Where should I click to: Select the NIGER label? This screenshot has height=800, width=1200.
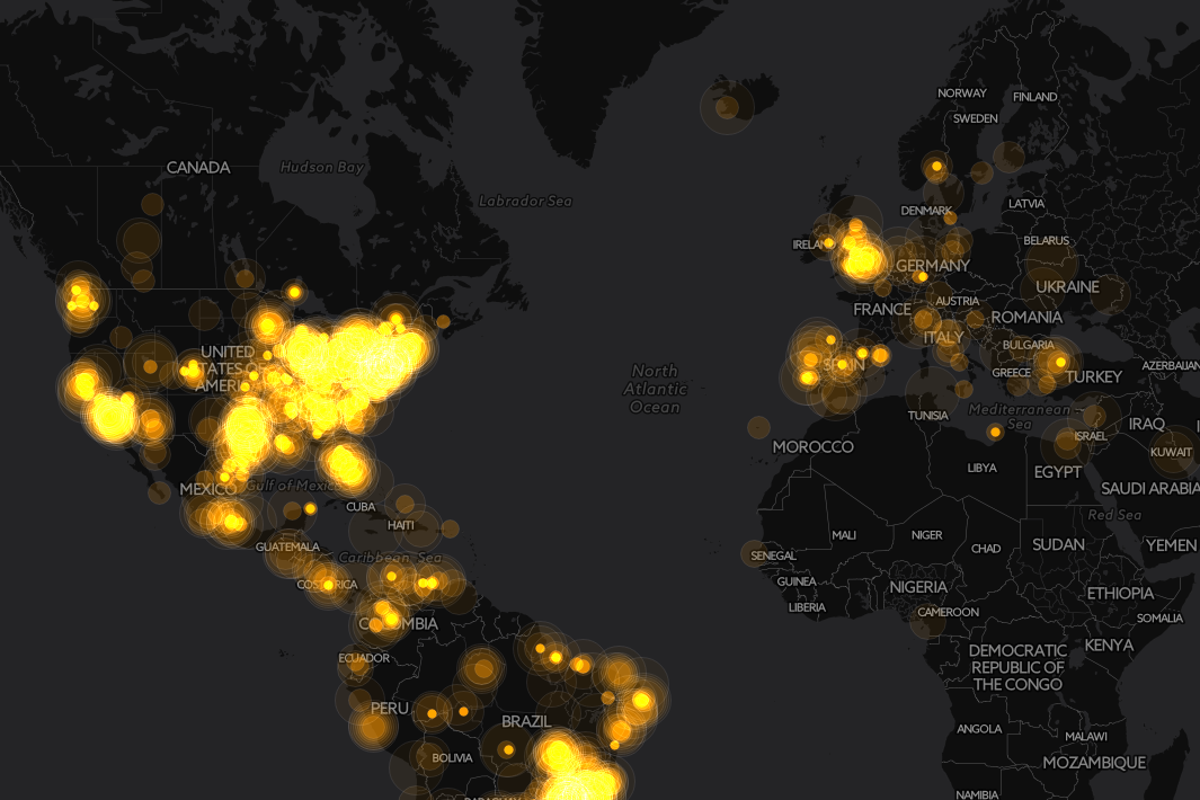pos(927,535)
